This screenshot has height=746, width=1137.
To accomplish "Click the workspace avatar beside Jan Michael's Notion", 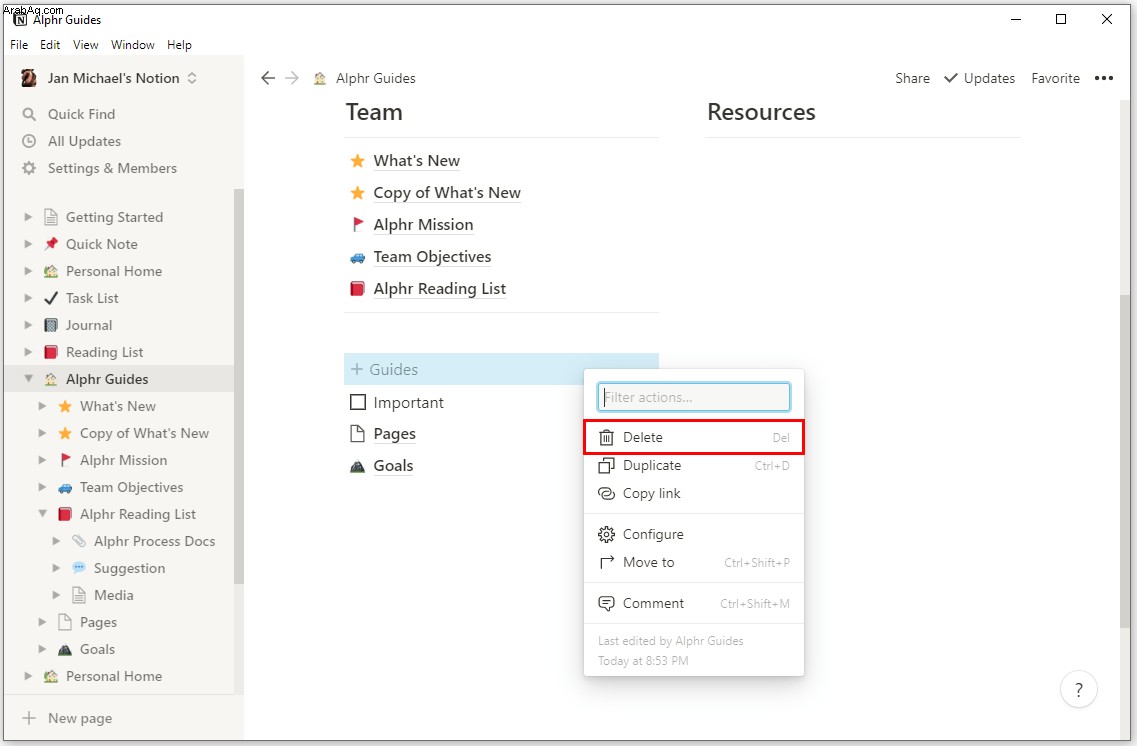I will [29, 78].
